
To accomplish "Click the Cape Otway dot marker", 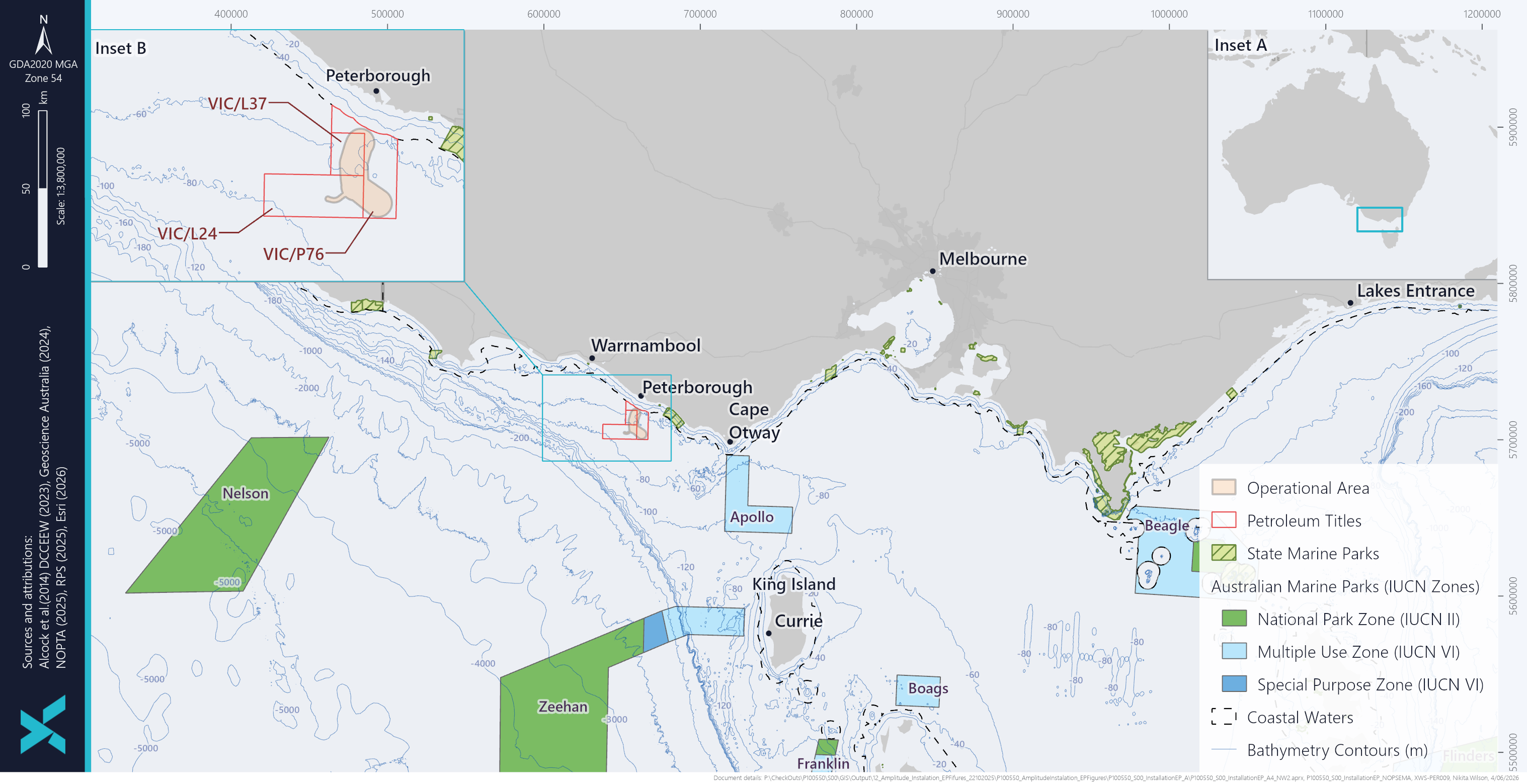I will (x=731, y=442).
